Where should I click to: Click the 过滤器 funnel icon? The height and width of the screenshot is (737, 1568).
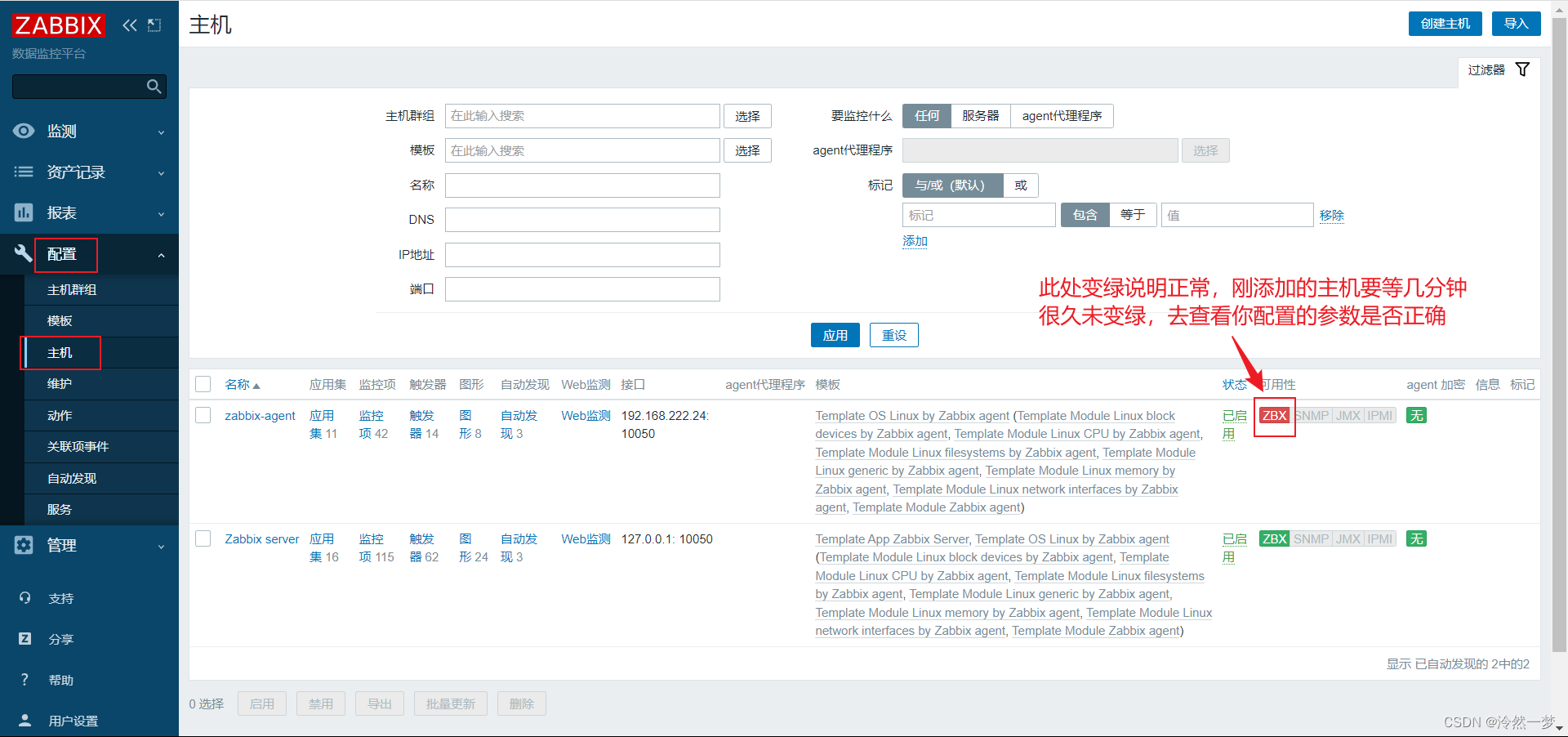coord(1522,69)
